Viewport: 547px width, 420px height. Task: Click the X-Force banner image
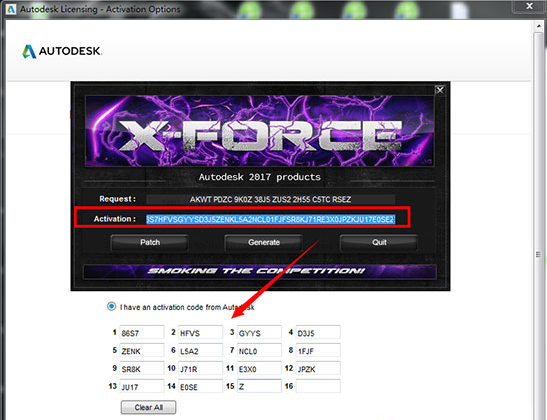click(x=260, y=131)
